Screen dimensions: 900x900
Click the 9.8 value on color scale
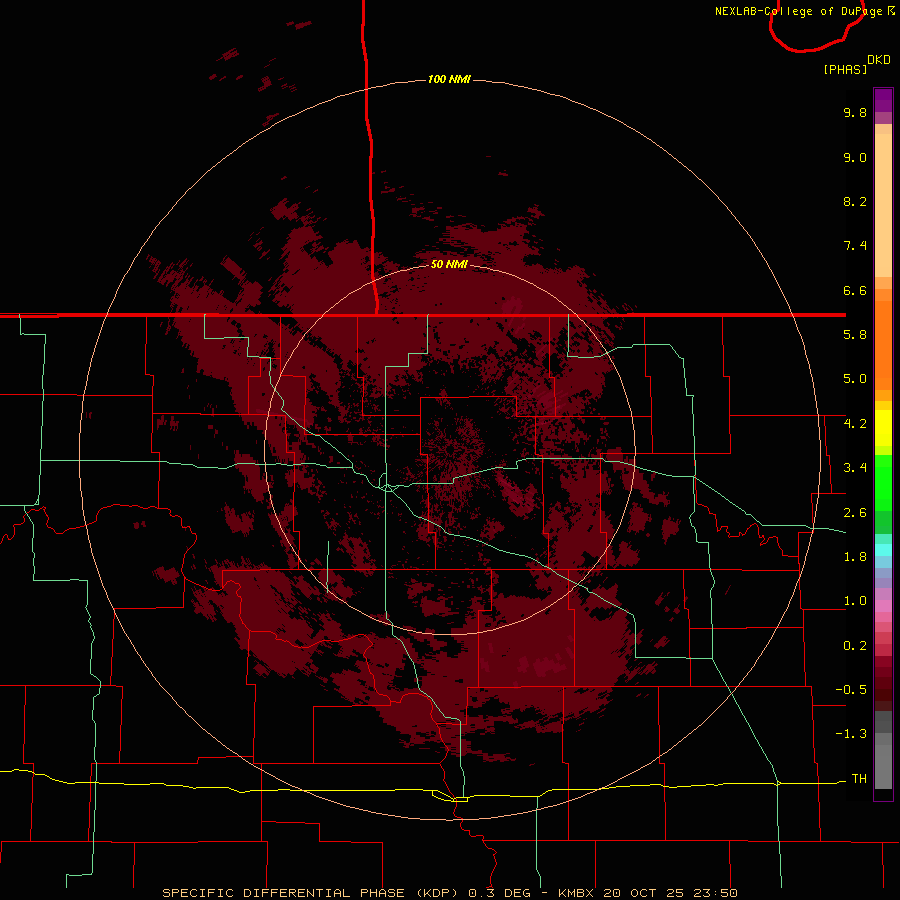pyautogui.click(x=855, y=112)
